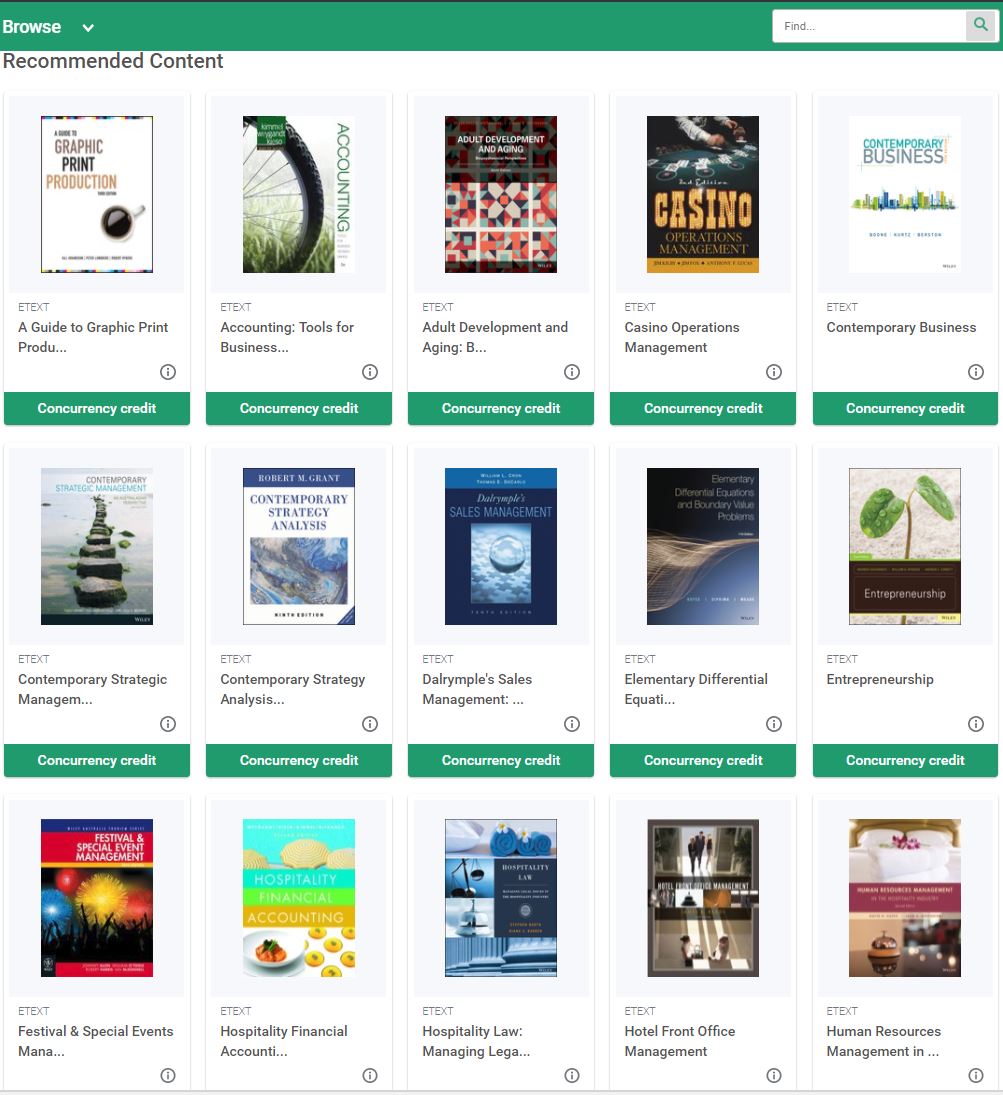Show info for Contemporary Strategy Analysis
1003x1095 pixels.
point(369,724)
